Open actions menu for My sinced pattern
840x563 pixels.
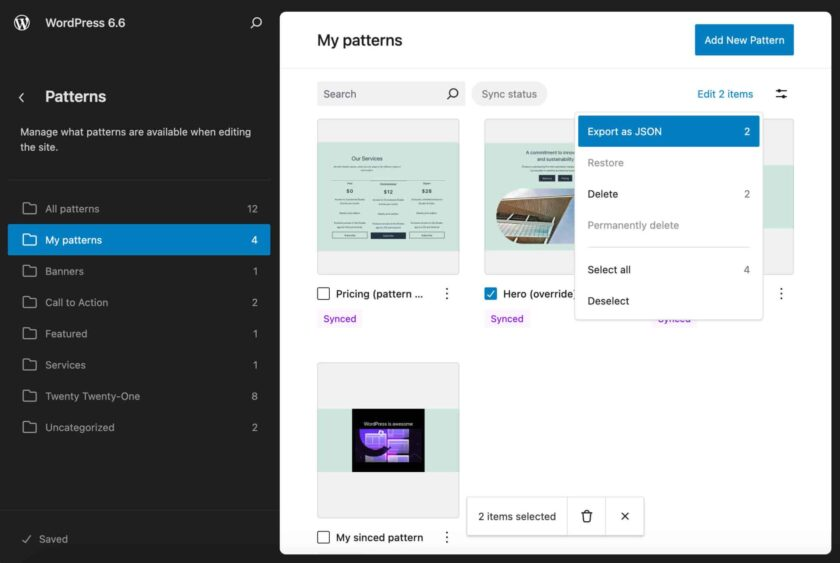click(447, 537)
